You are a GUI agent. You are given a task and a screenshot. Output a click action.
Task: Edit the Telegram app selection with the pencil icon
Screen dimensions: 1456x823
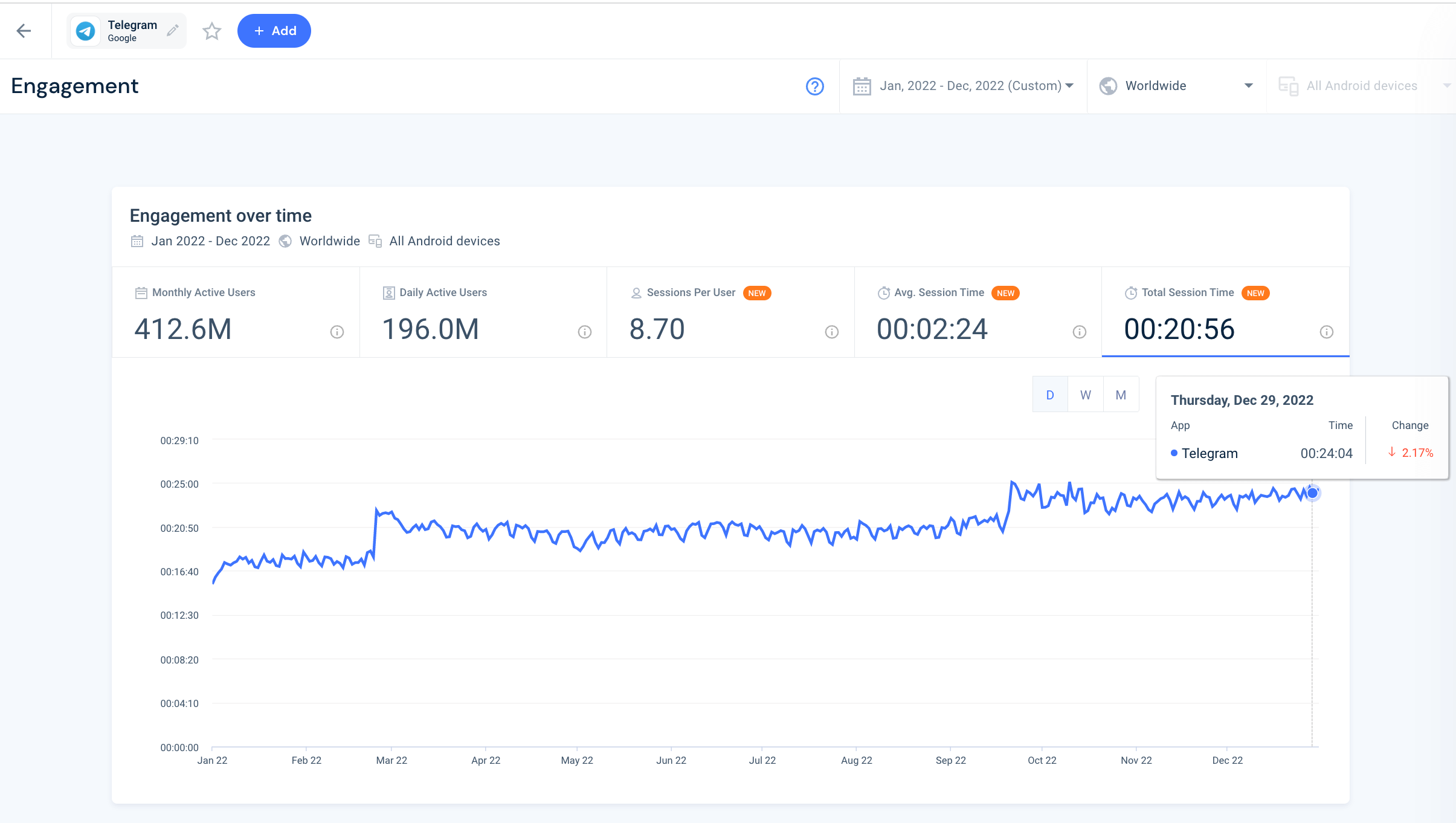pyautogui.click(x=173, y=30)
